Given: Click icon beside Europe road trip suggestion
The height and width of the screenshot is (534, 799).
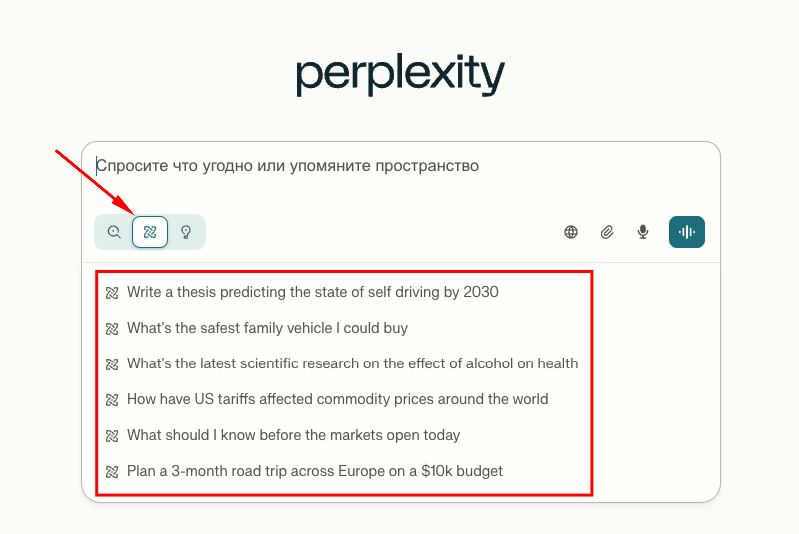Looking at the screenshot, I should [112, 471].
